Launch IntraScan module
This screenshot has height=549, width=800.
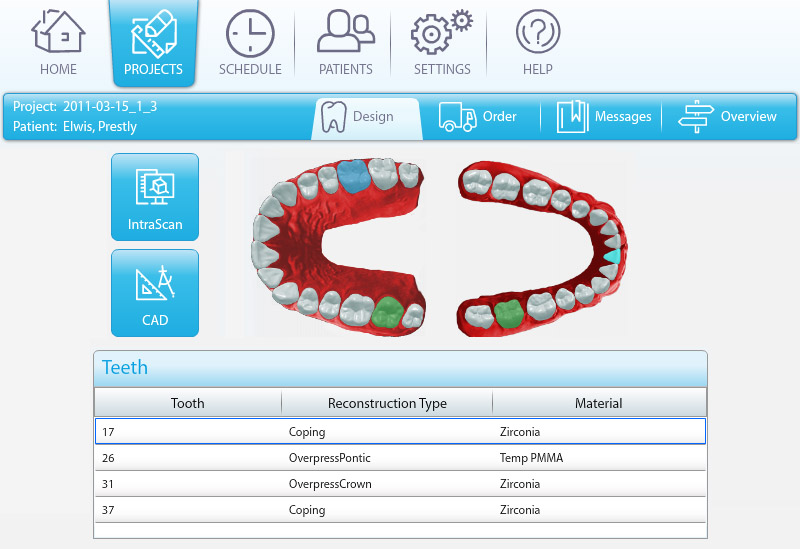point(155,197)
